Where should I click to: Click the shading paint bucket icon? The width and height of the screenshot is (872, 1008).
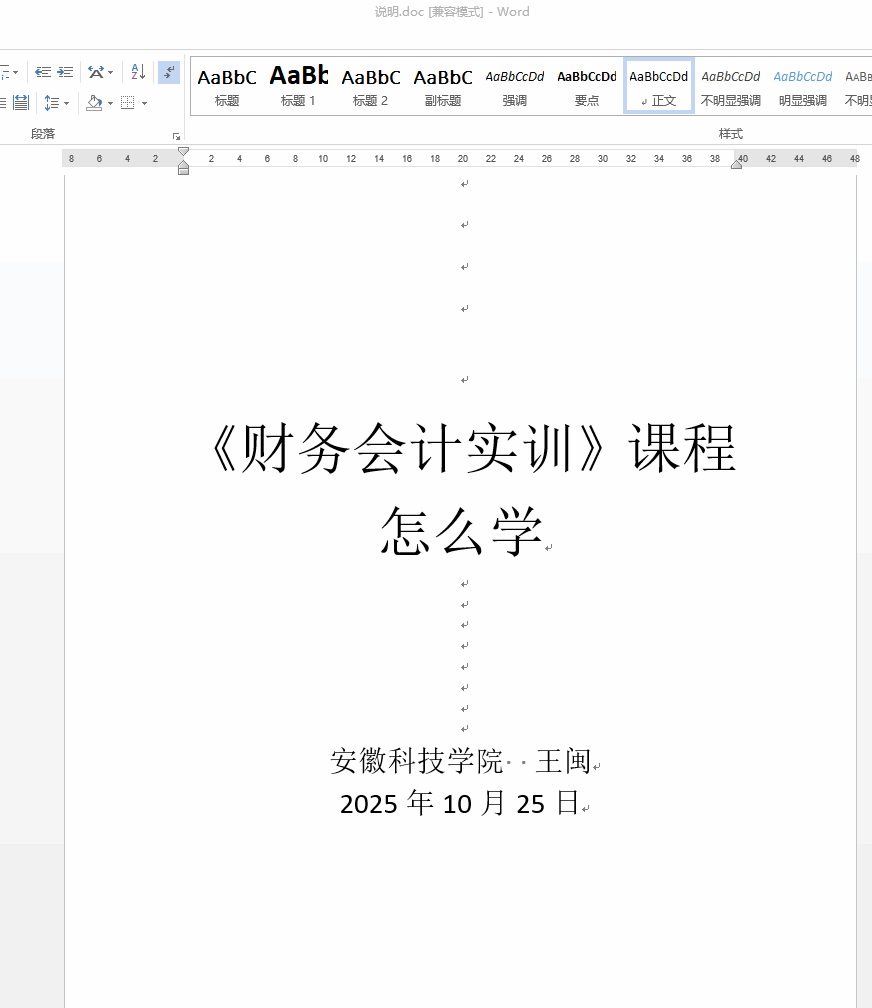[x=94, y=102]
